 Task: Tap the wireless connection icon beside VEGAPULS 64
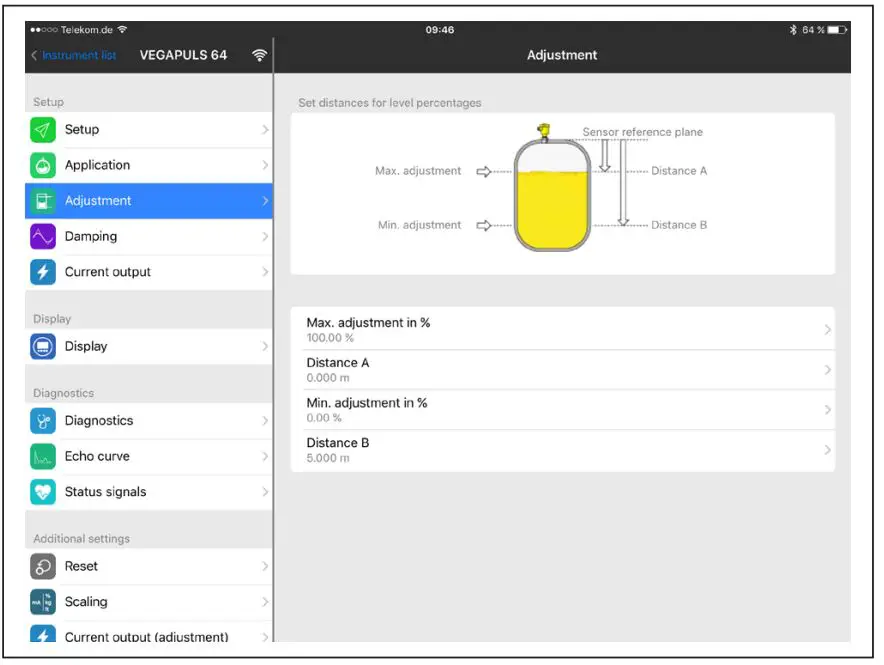259,55
